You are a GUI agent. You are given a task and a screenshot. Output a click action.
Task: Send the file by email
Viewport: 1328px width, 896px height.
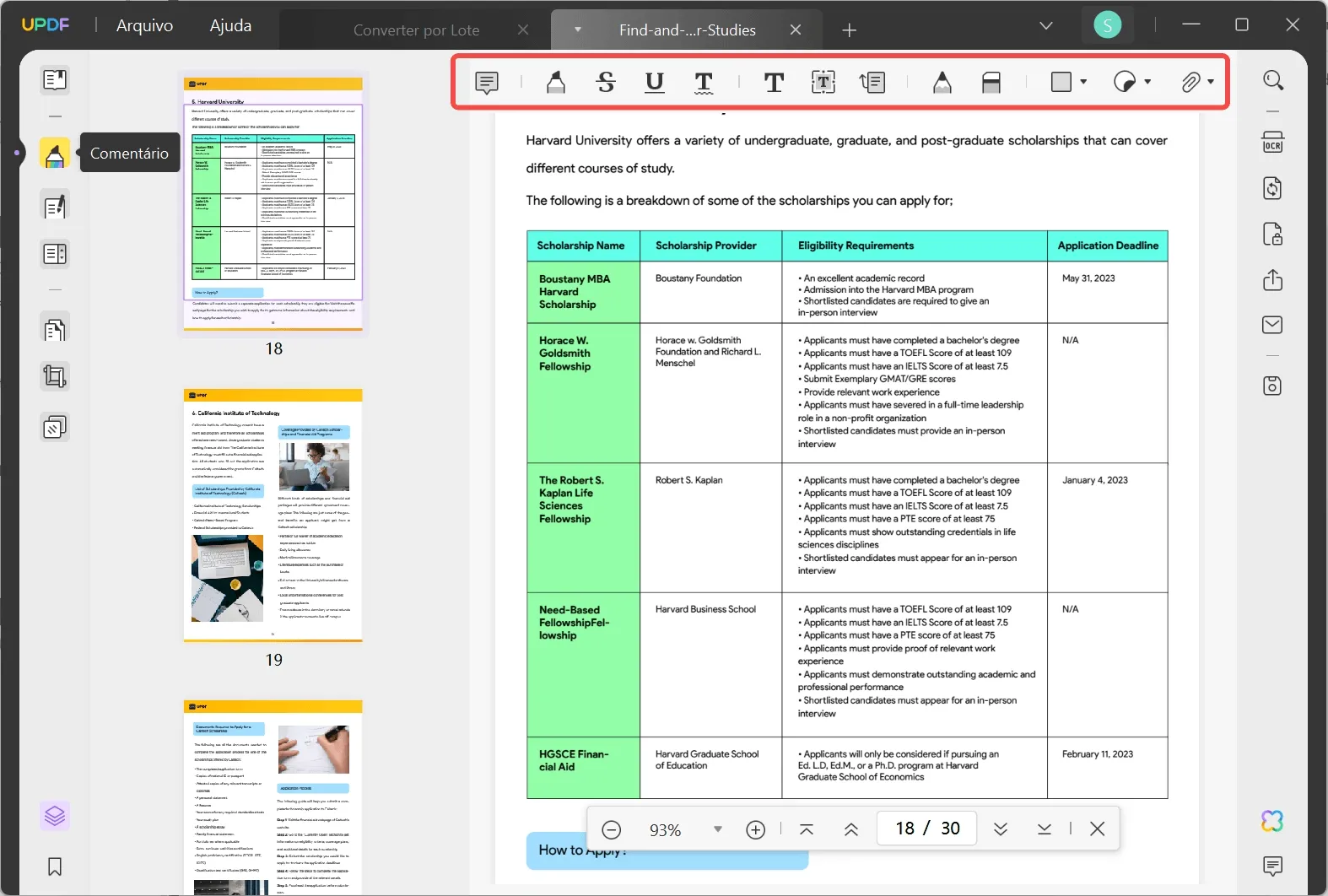pyautogui.click(x=1273, y=325)
